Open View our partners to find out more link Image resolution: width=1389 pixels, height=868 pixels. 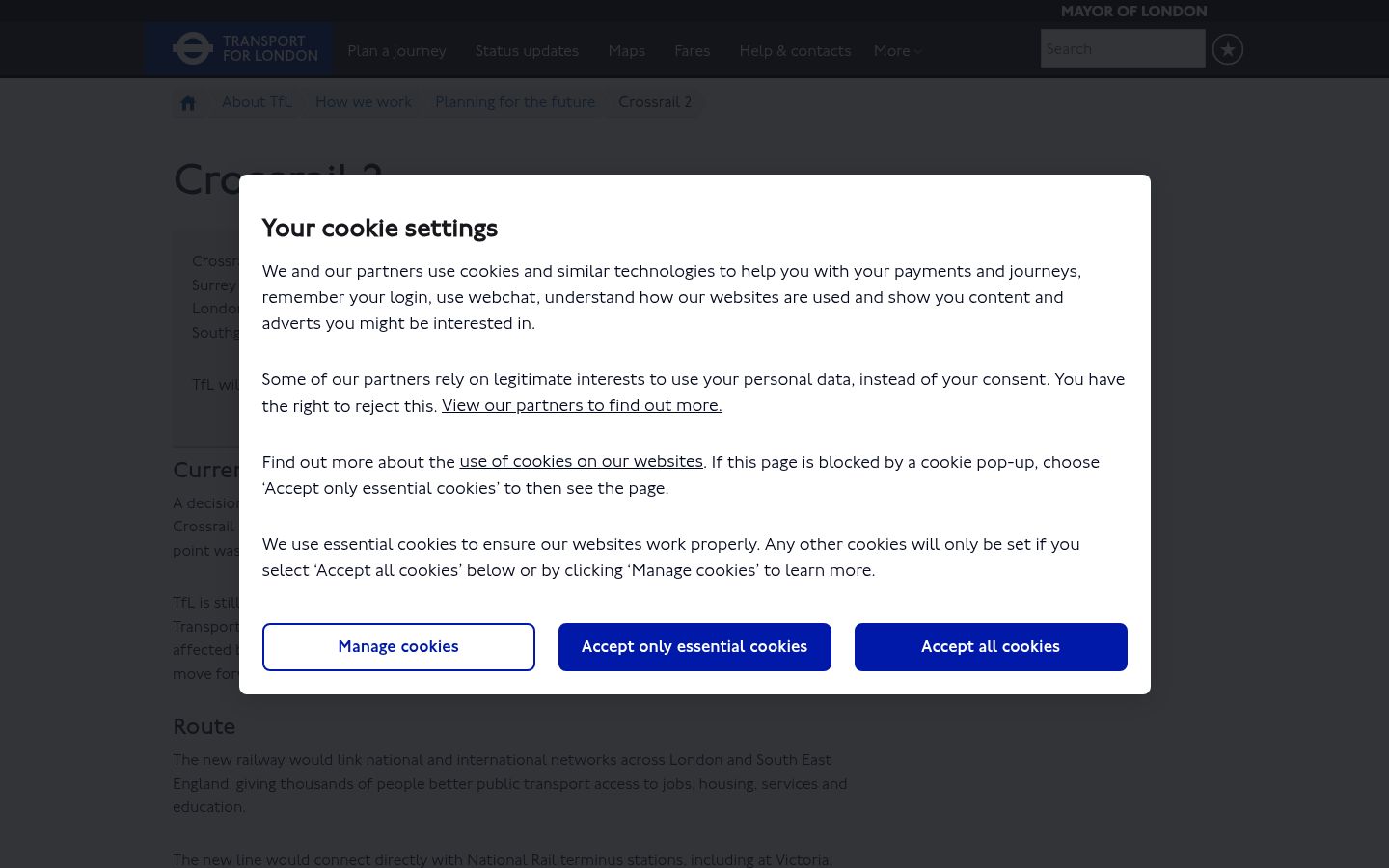tap(582, 406)
